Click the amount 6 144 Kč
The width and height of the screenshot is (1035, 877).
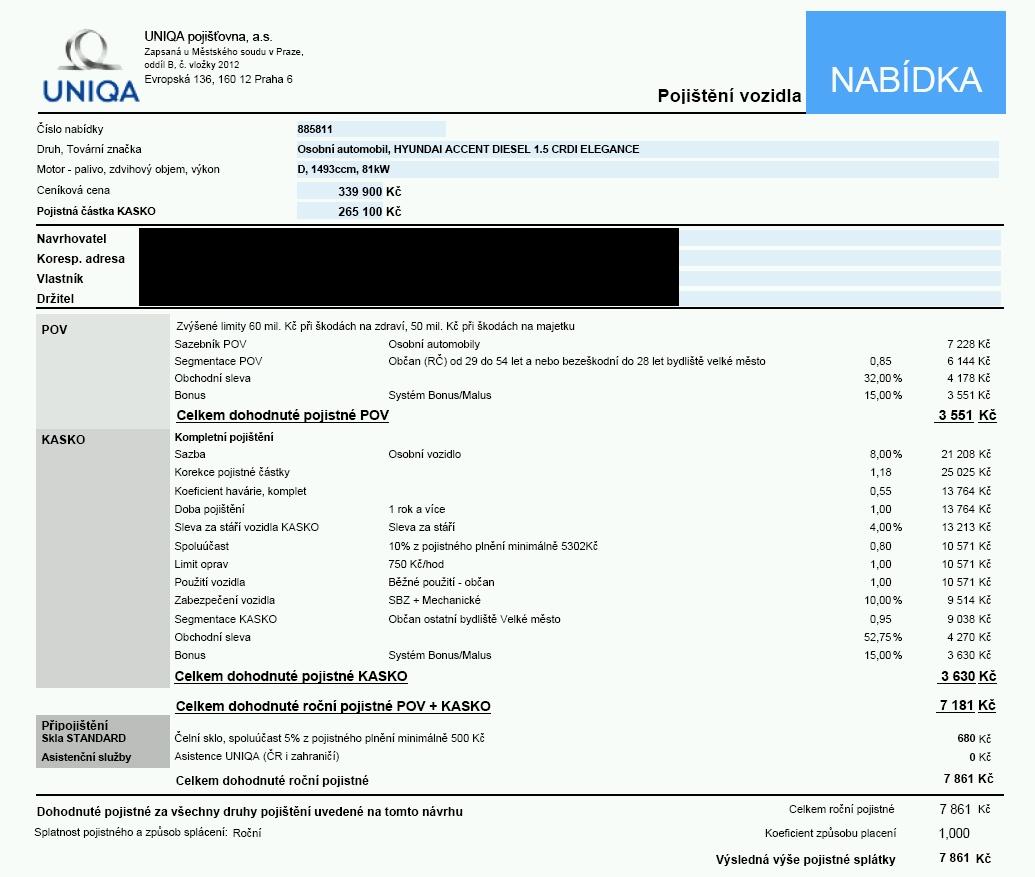tap(968, 362)
